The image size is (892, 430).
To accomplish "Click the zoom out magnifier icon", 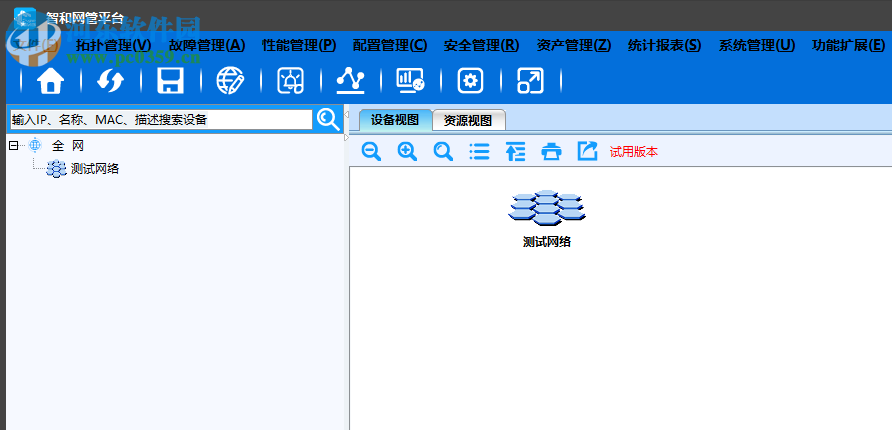I will click(x=371, y=152).
